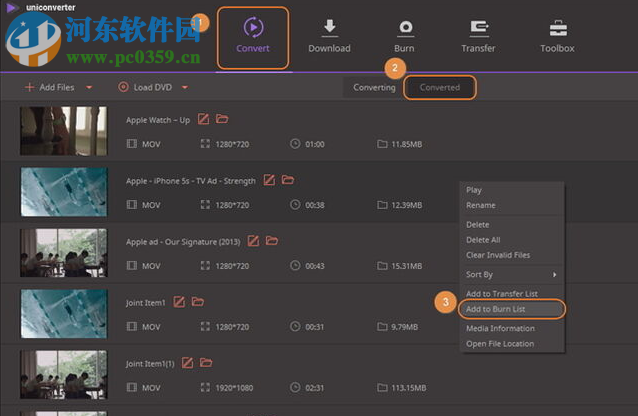Screen dimensions: 638x416
Task: Select the iPhone 5s Strength video thumbnail
Action: click(x=64, y=192)
